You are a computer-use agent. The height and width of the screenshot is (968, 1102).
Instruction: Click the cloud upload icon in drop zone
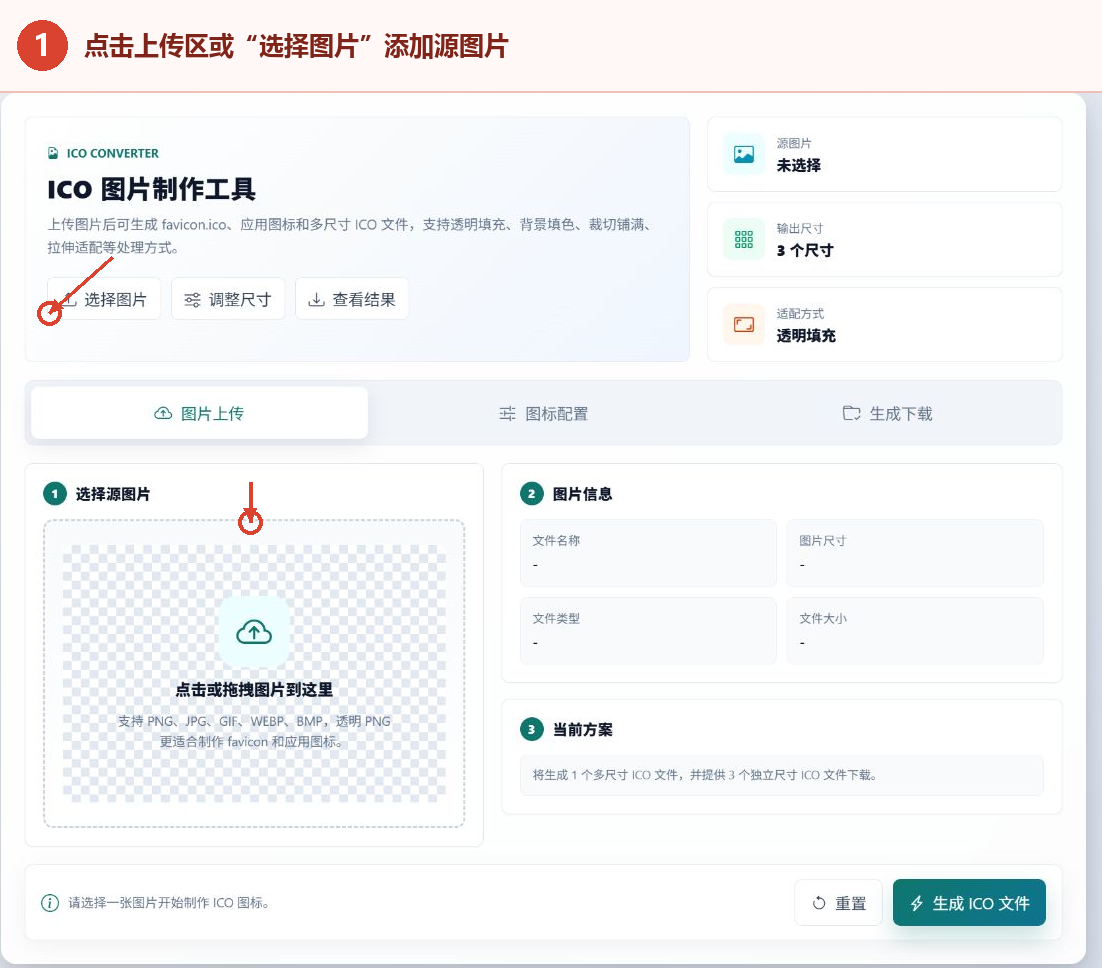click(x=254, y=632)
